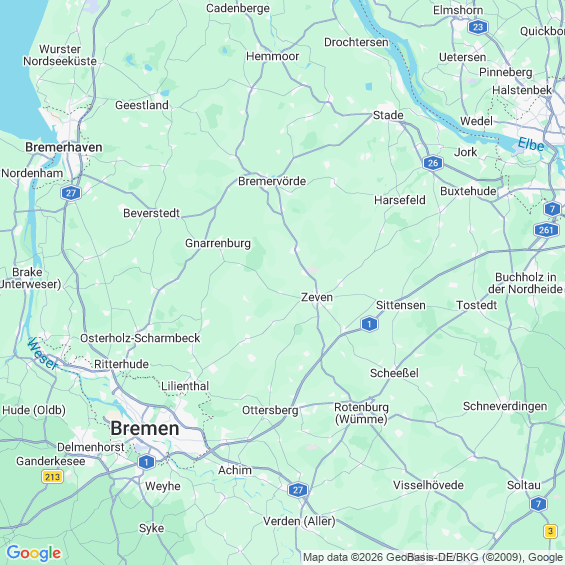The image size is (565, 565).
Task: Select the Bremerhaven city label
Action: (64, 147)
